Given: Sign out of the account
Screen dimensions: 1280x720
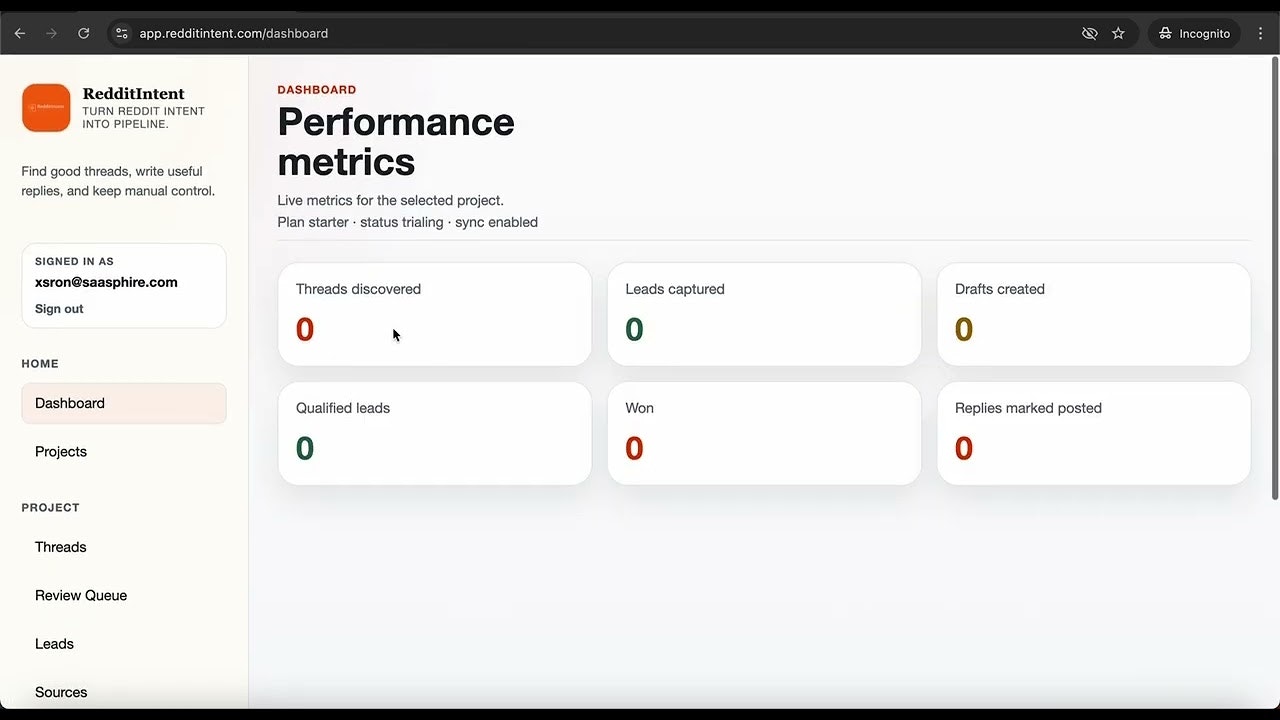Looking at the screenshot, I should click(59, 308).
